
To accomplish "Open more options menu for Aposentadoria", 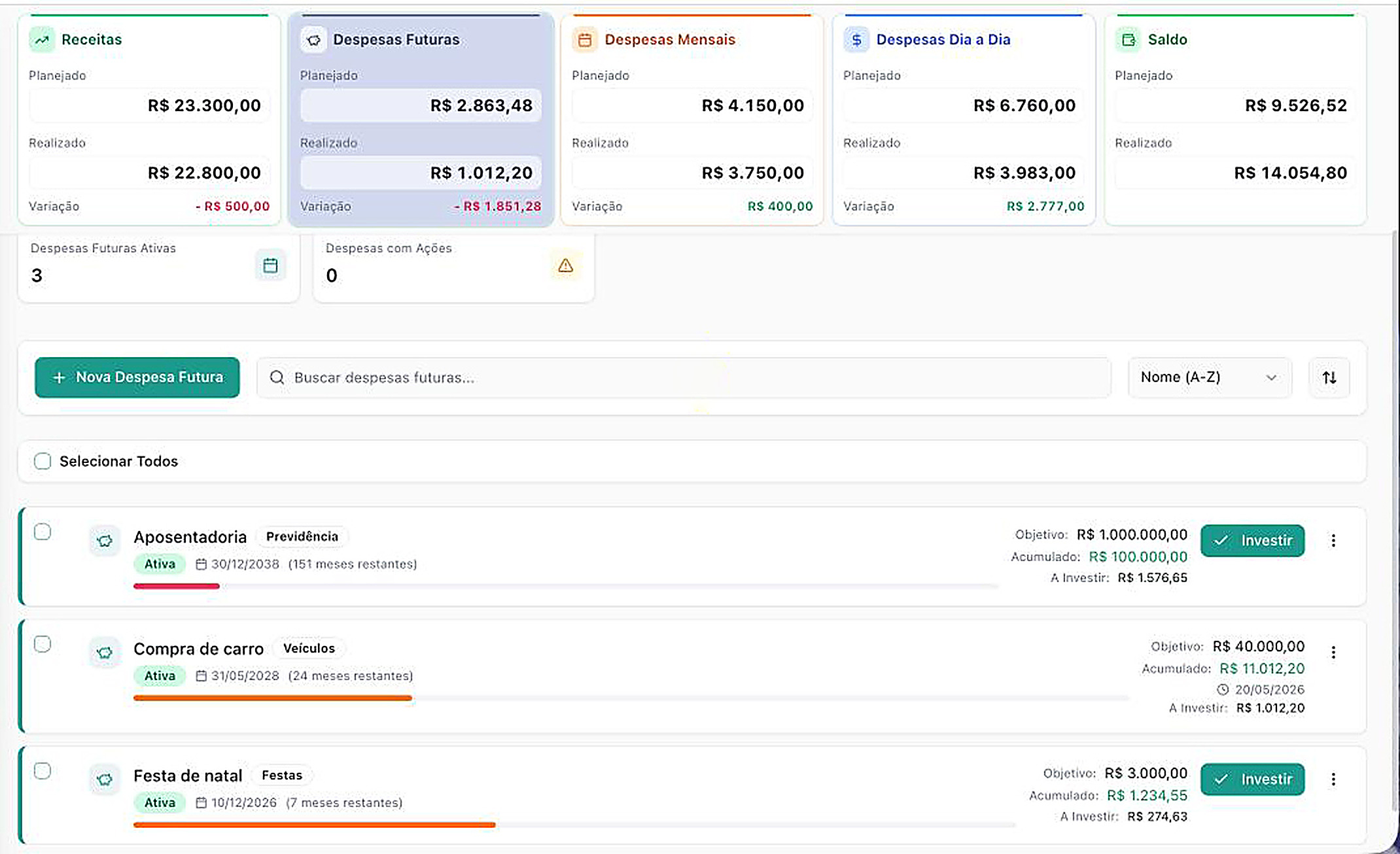I will point(1333,541).
